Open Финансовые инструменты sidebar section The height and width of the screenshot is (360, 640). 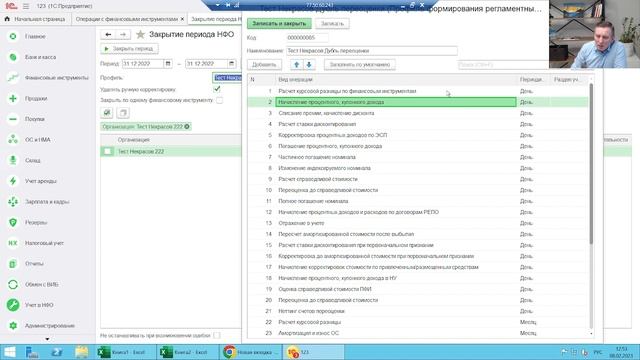56,78
